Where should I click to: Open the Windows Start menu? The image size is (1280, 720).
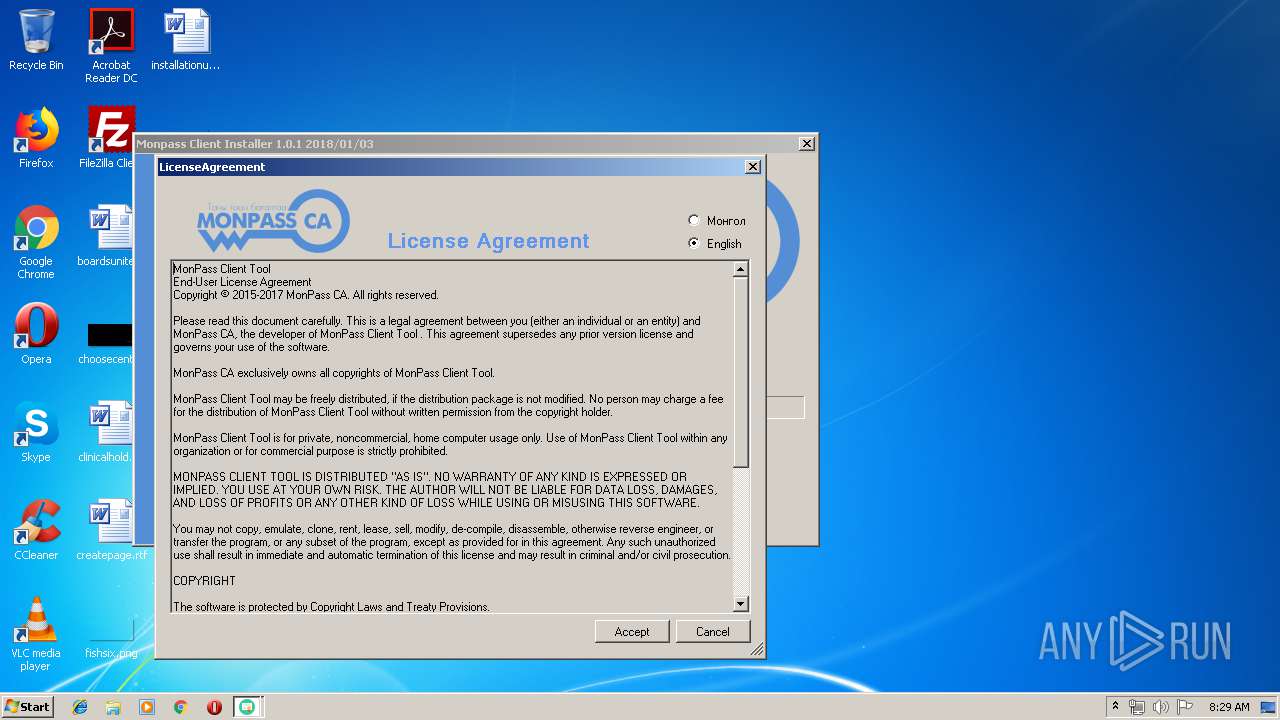(27, 706)
